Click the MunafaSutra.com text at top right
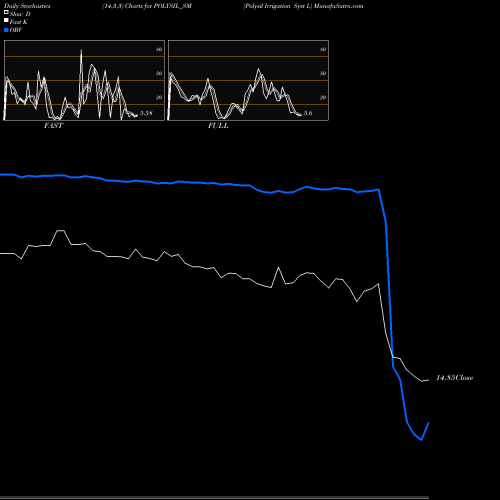This screenshot has height=500, width=500. (x=338, y=6)
